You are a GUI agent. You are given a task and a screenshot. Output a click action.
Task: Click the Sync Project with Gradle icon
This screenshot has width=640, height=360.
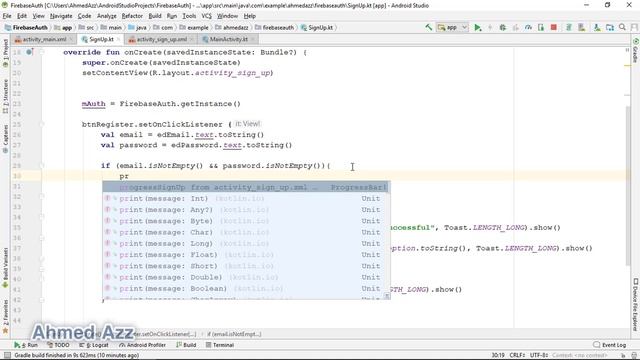569,27
